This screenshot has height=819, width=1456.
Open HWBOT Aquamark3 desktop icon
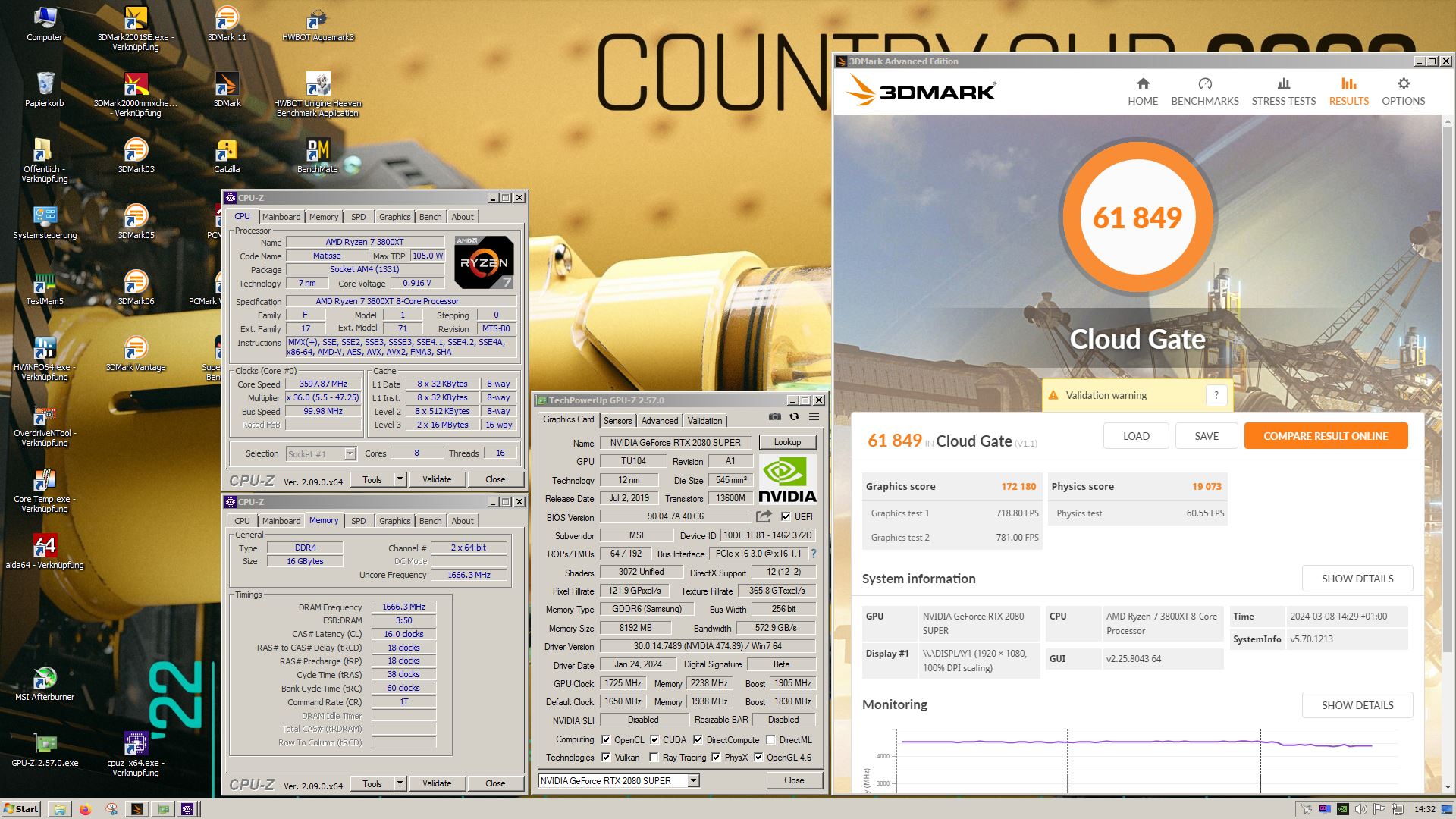(x=318, y=24)
